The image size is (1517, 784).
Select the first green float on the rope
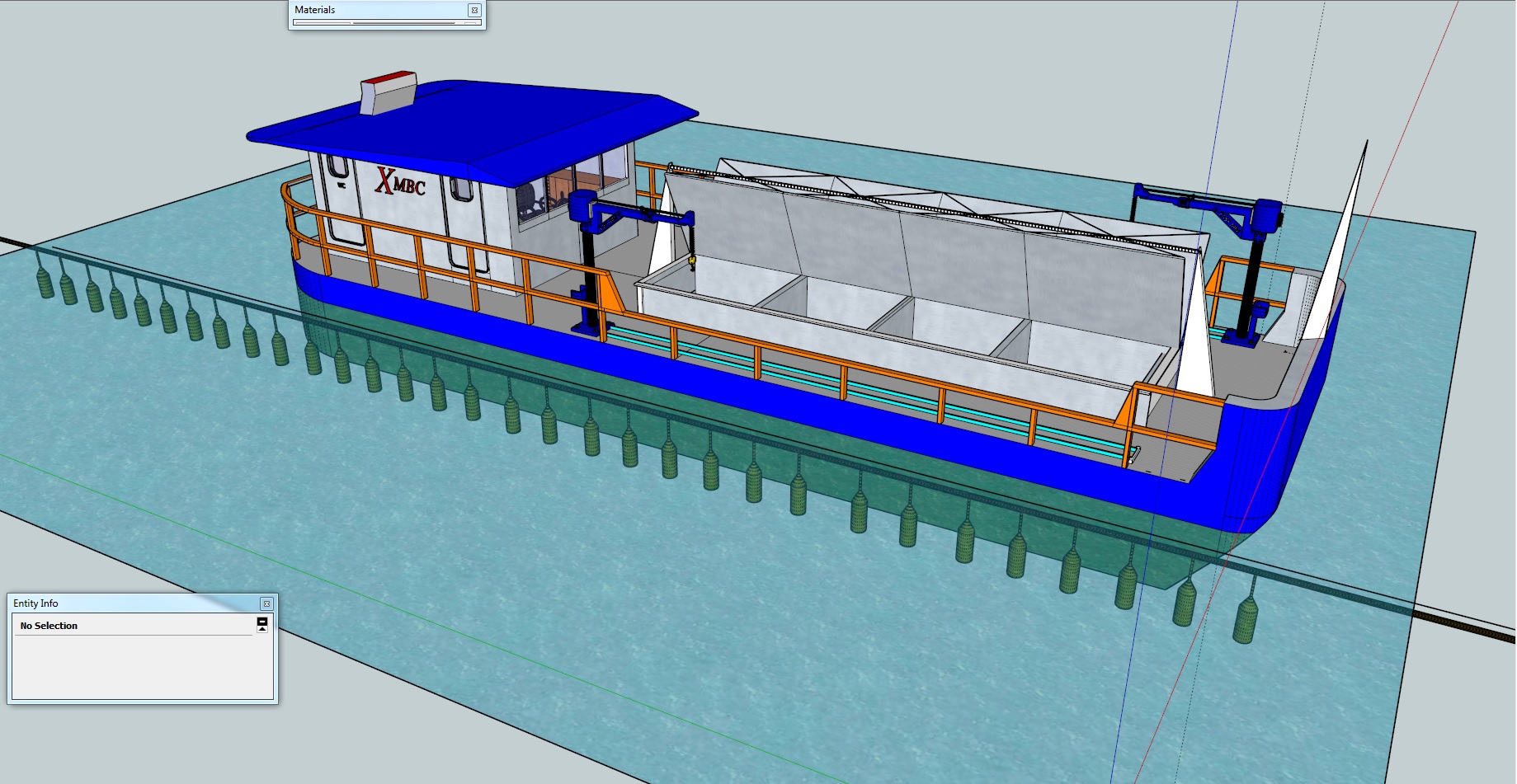click(44, 281)
